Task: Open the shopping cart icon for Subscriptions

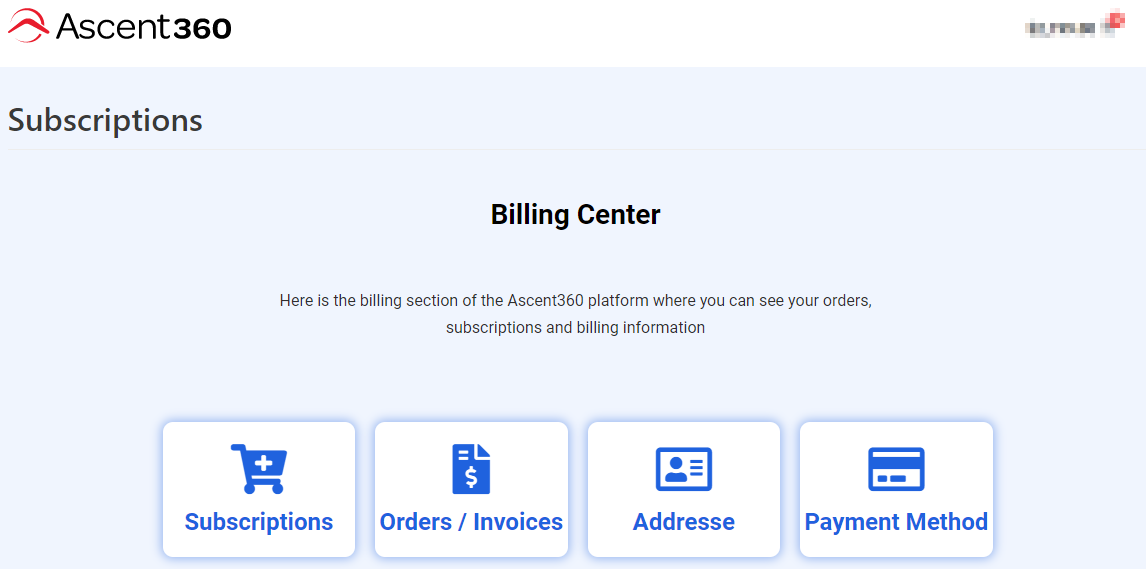Action: (x=259, y=468)
